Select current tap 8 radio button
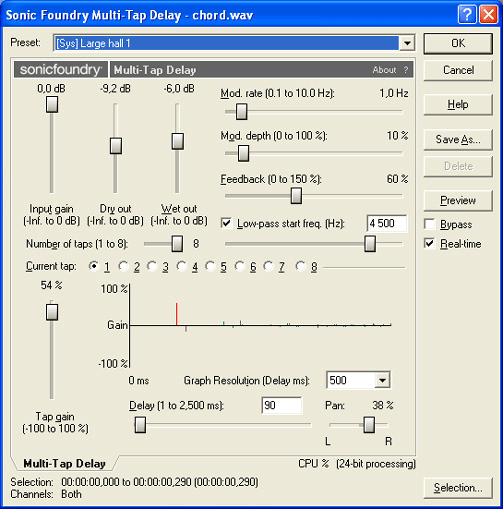 [301, 266]
